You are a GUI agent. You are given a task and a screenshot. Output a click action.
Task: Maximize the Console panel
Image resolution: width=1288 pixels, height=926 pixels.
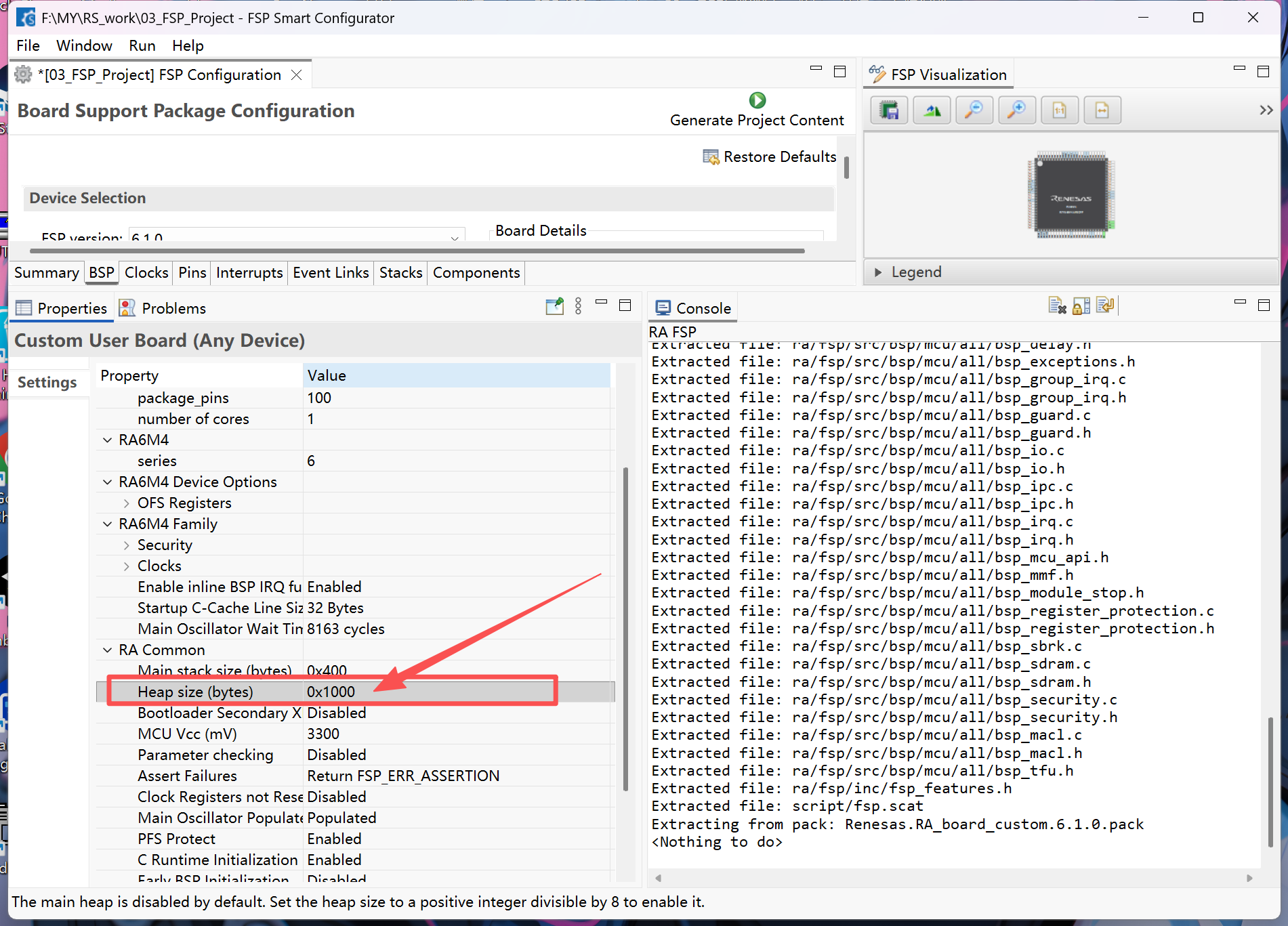click(x=1264, y=306)
